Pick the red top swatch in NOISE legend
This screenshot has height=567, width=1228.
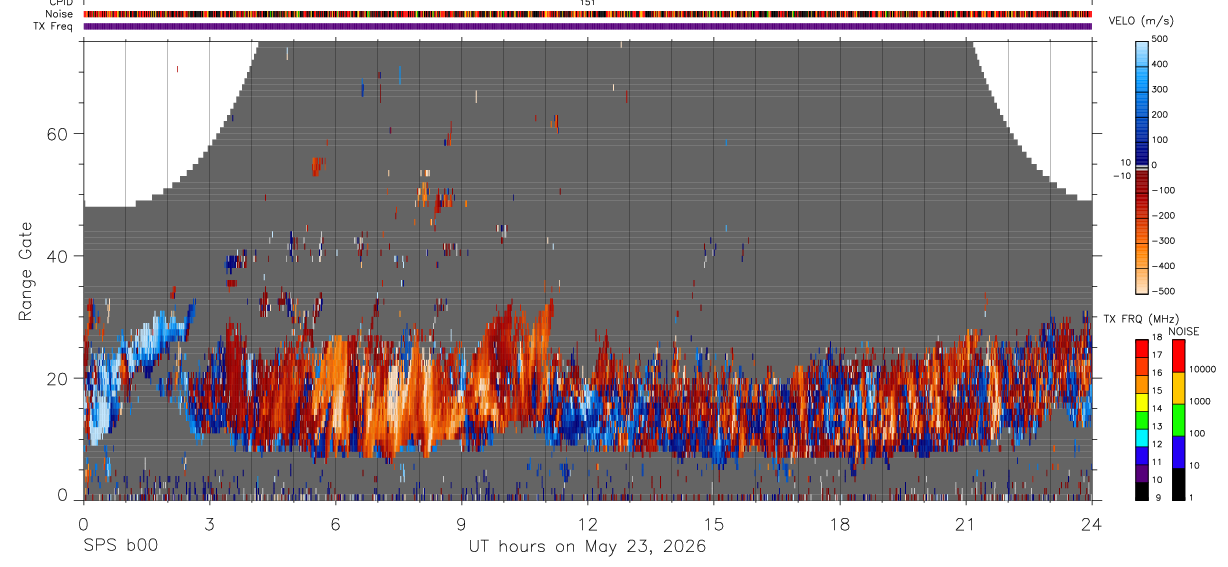[x=1178, y=356]
